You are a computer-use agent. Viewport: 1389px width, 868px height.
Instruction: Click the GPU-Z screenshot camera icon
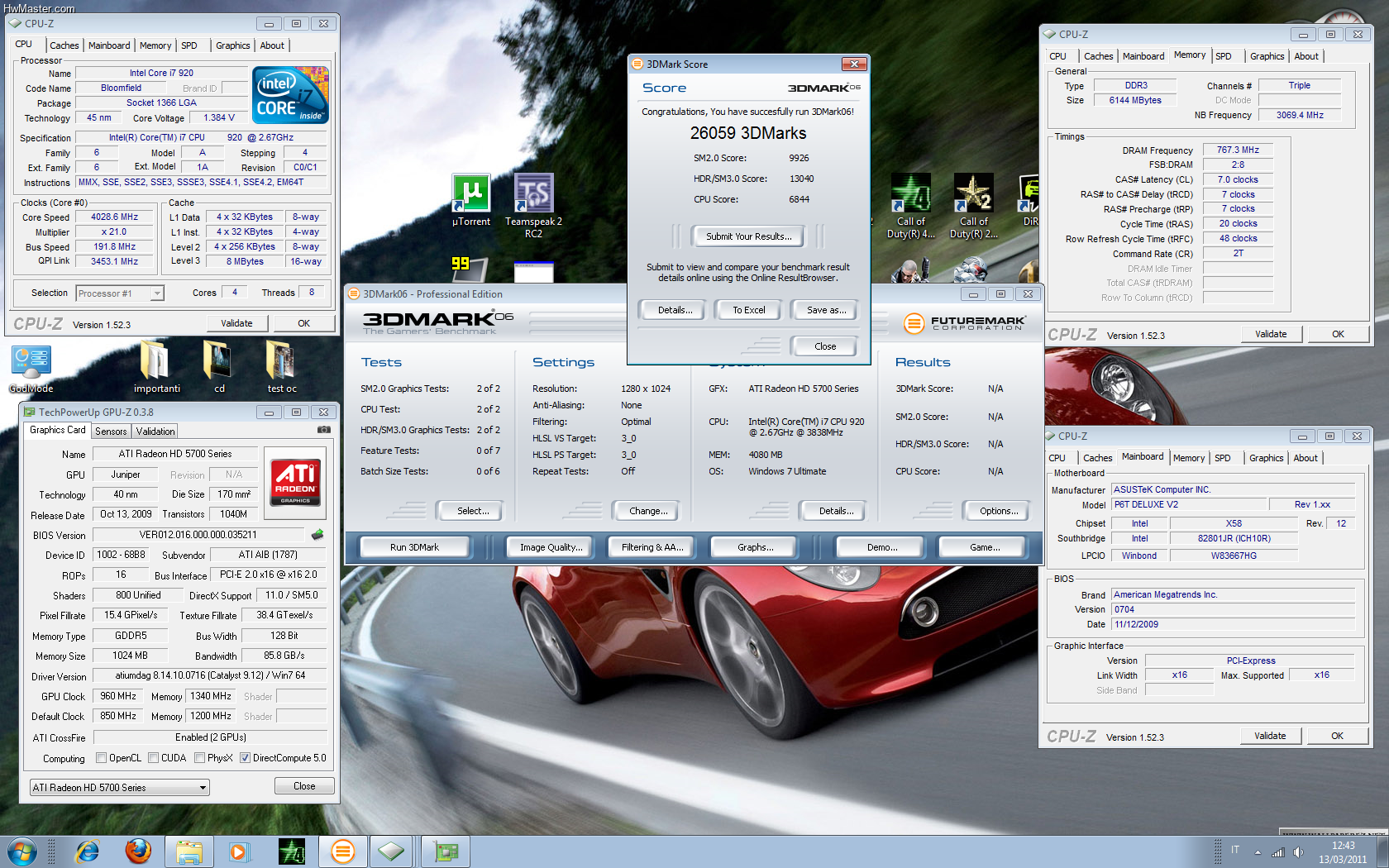(324, 430)
